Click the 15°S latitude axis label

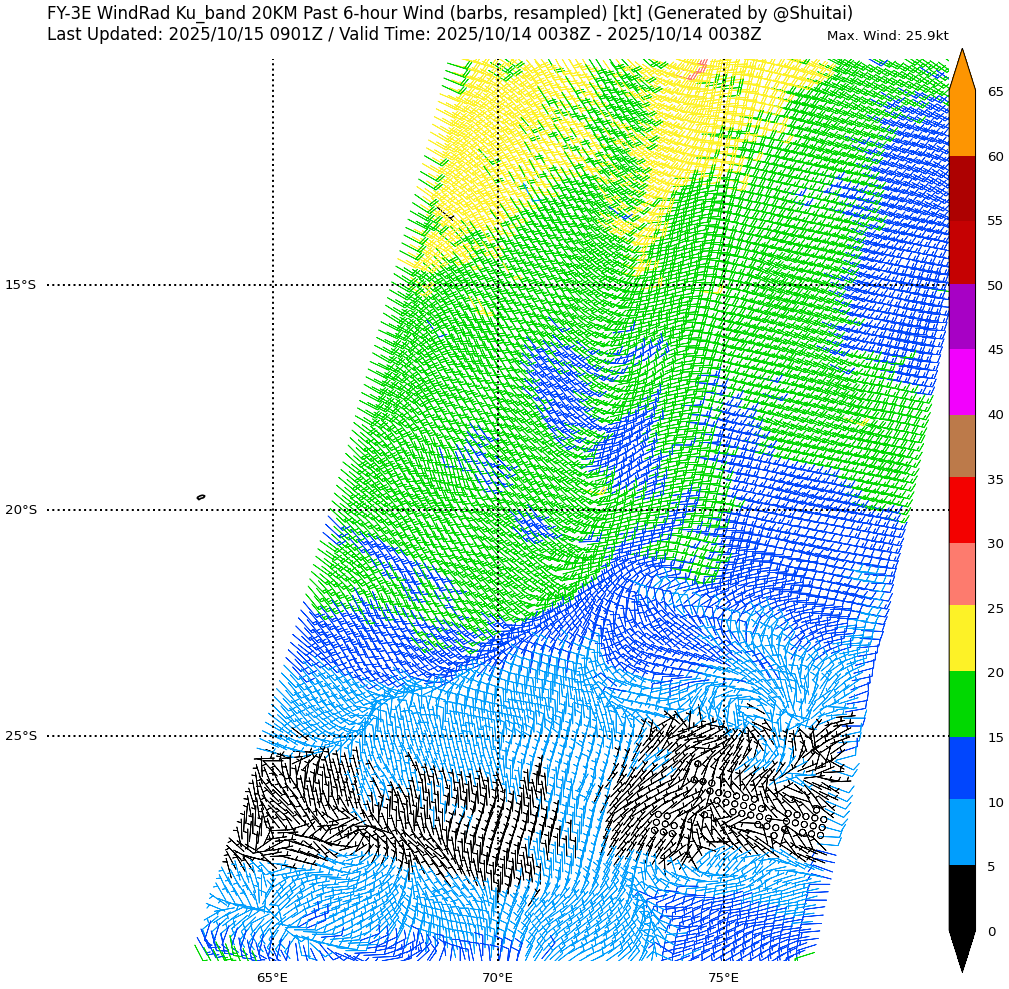coord(20,285)
